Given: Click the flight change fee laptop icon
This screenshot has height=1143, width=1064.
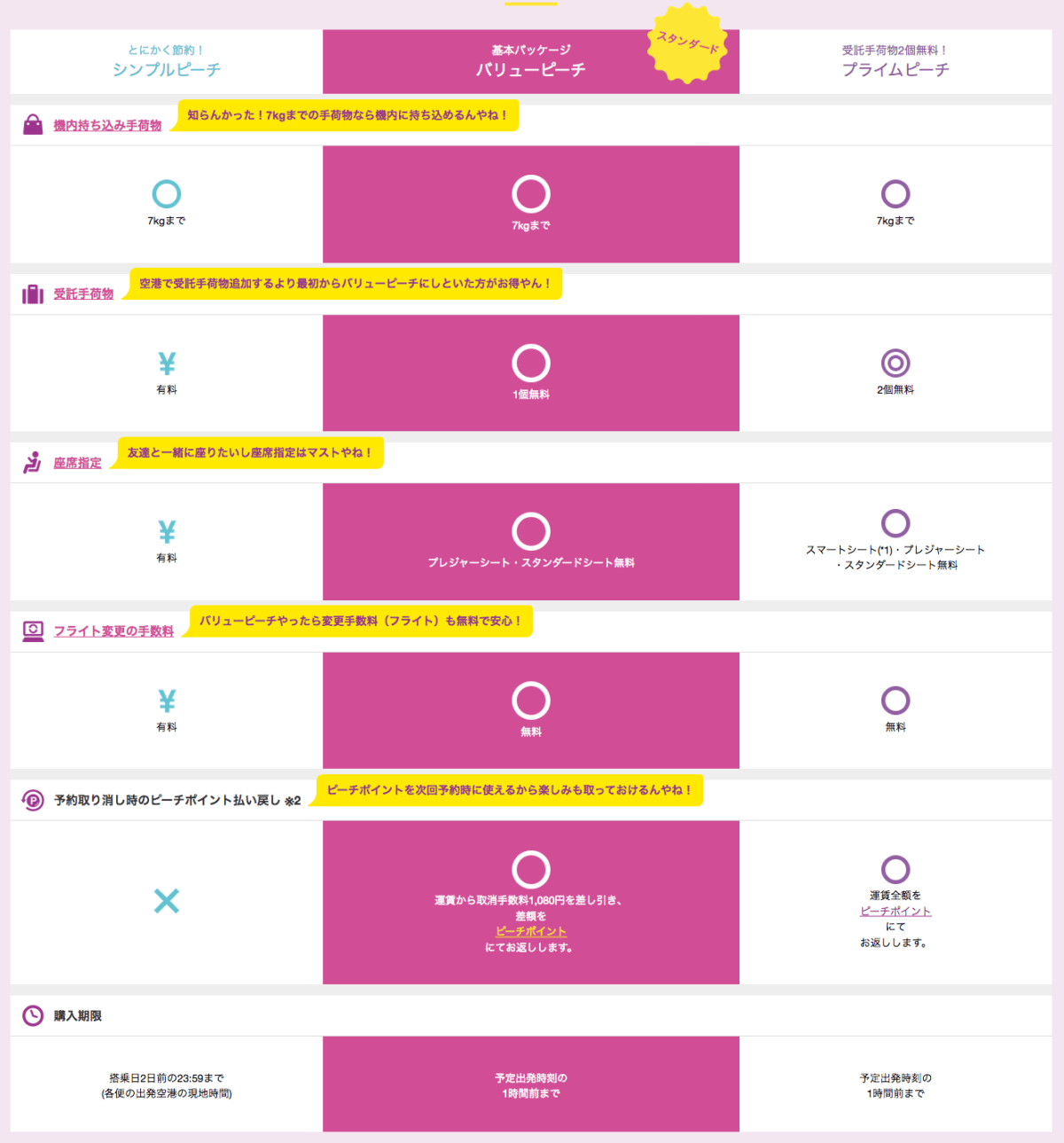Looking at the screenshot, I should 33,631.
